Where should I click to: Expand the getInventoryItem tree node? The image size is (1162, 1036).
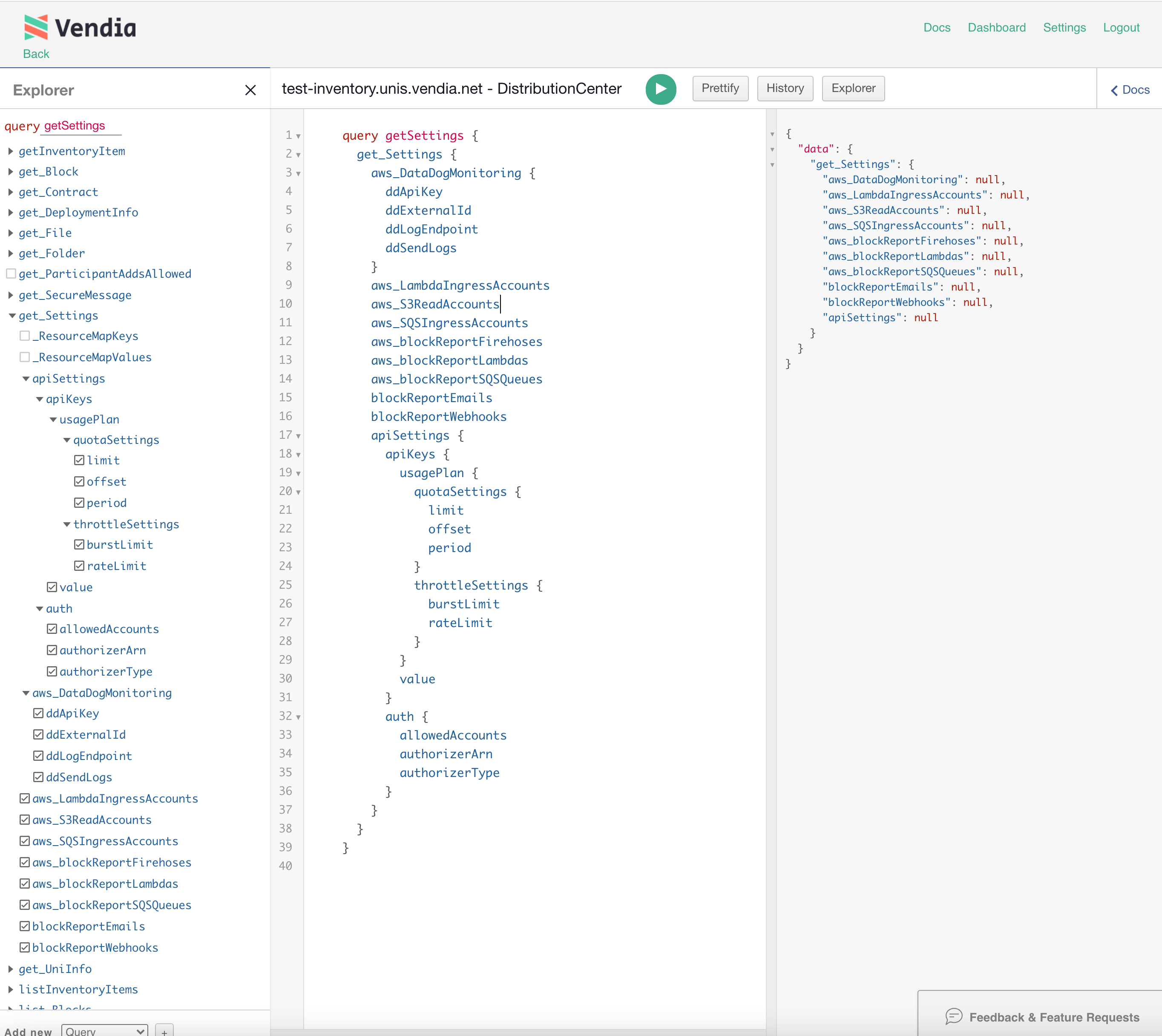11,151
